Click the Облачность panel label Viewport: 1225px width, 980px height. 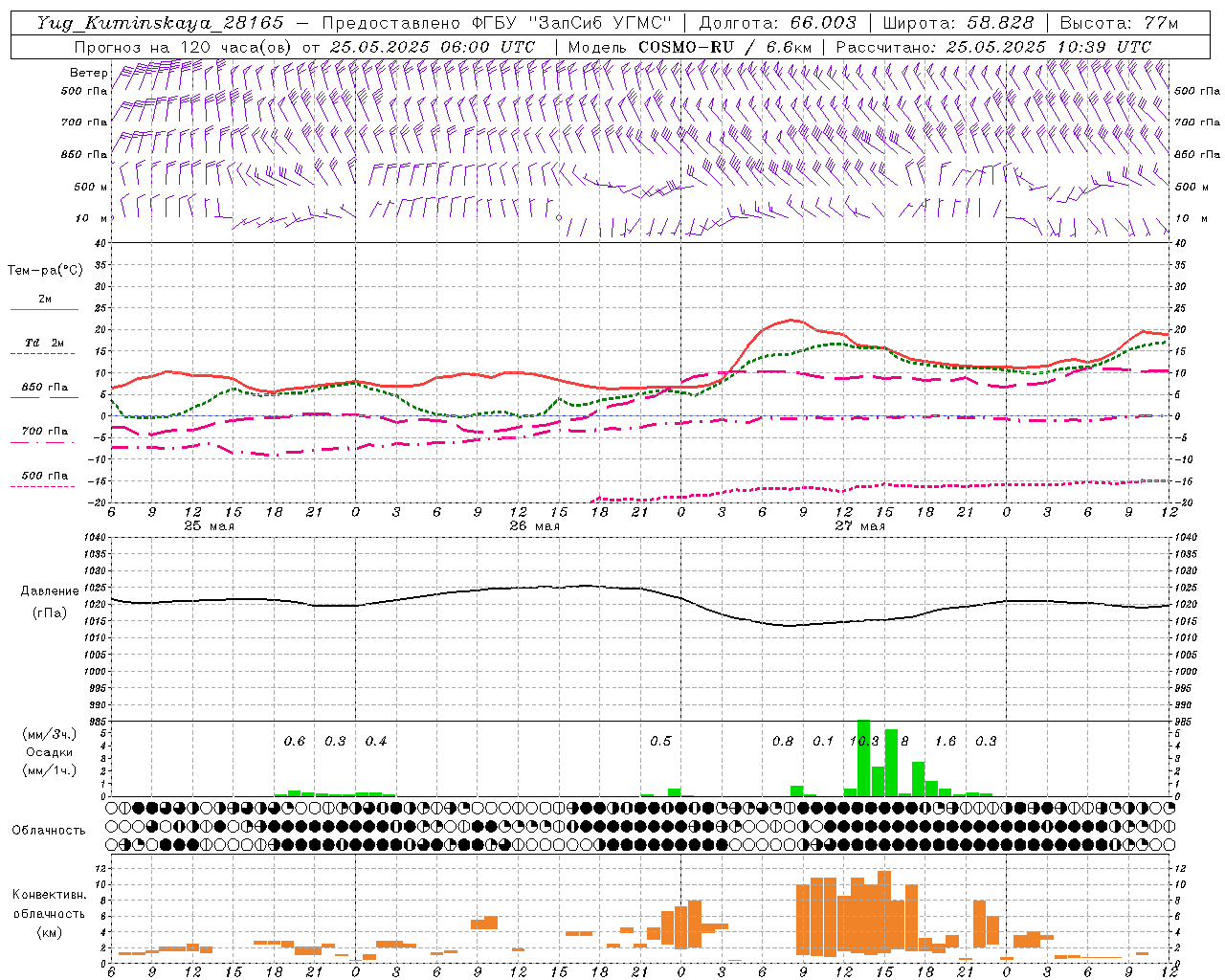[49, 830]
